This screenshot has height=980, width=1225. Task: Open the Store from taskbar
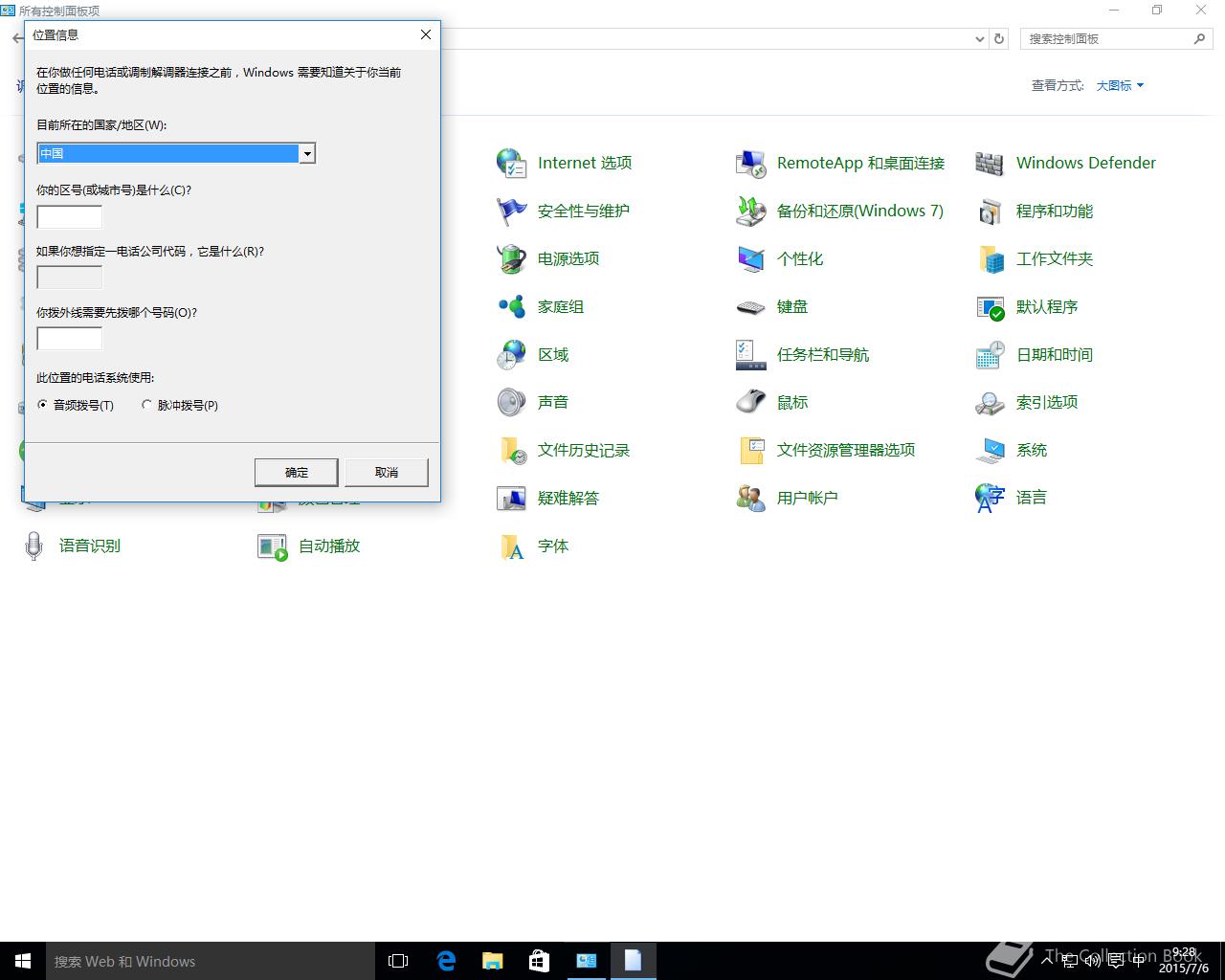tap(539, 961)
